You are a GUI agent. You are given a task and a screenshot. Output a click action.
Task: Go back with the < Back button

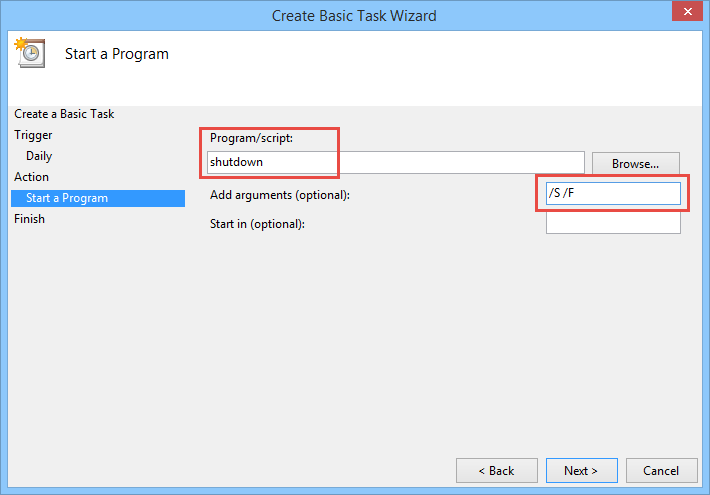497,471
